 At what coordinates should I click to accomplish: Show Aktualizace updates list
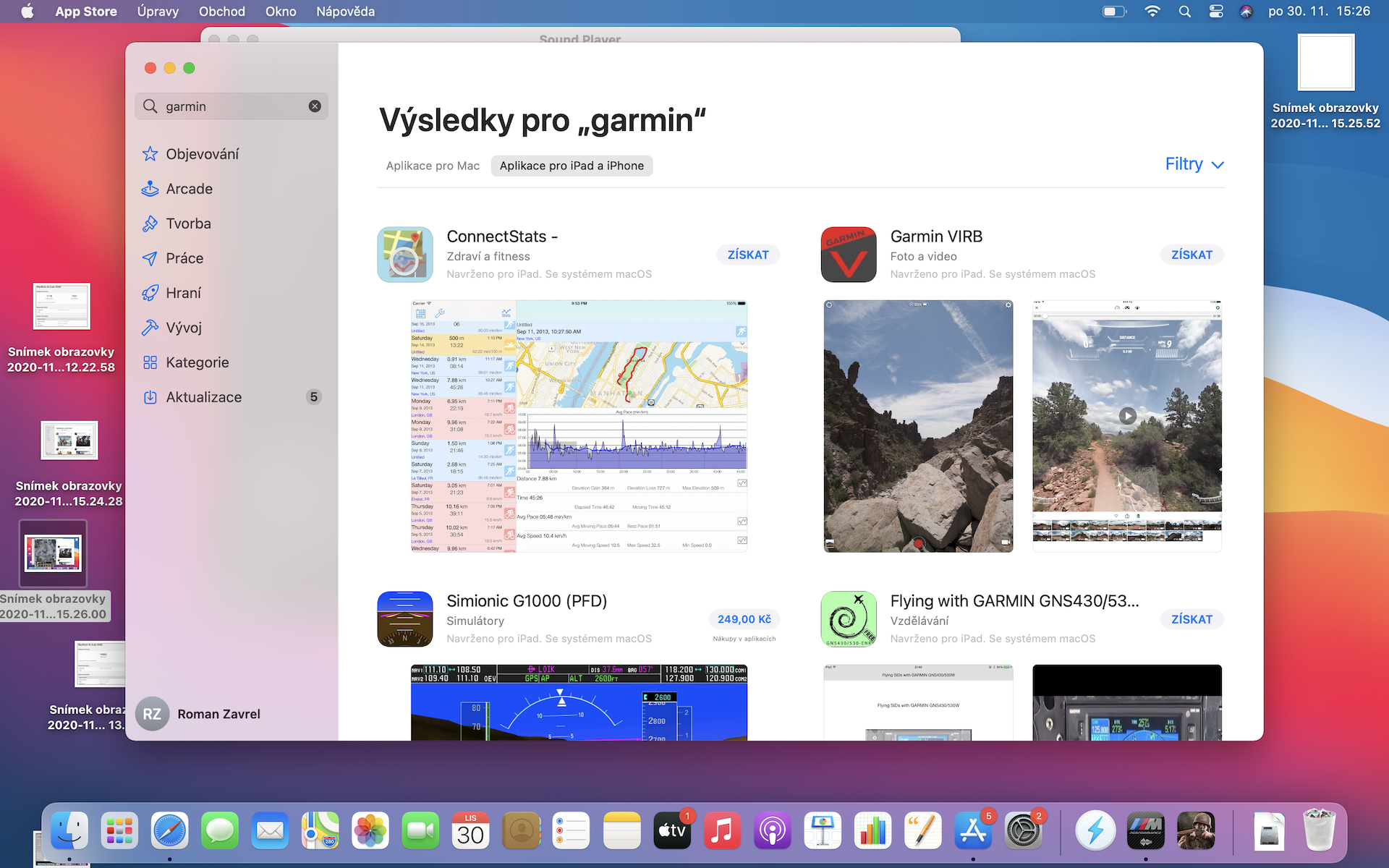(203, 397)
